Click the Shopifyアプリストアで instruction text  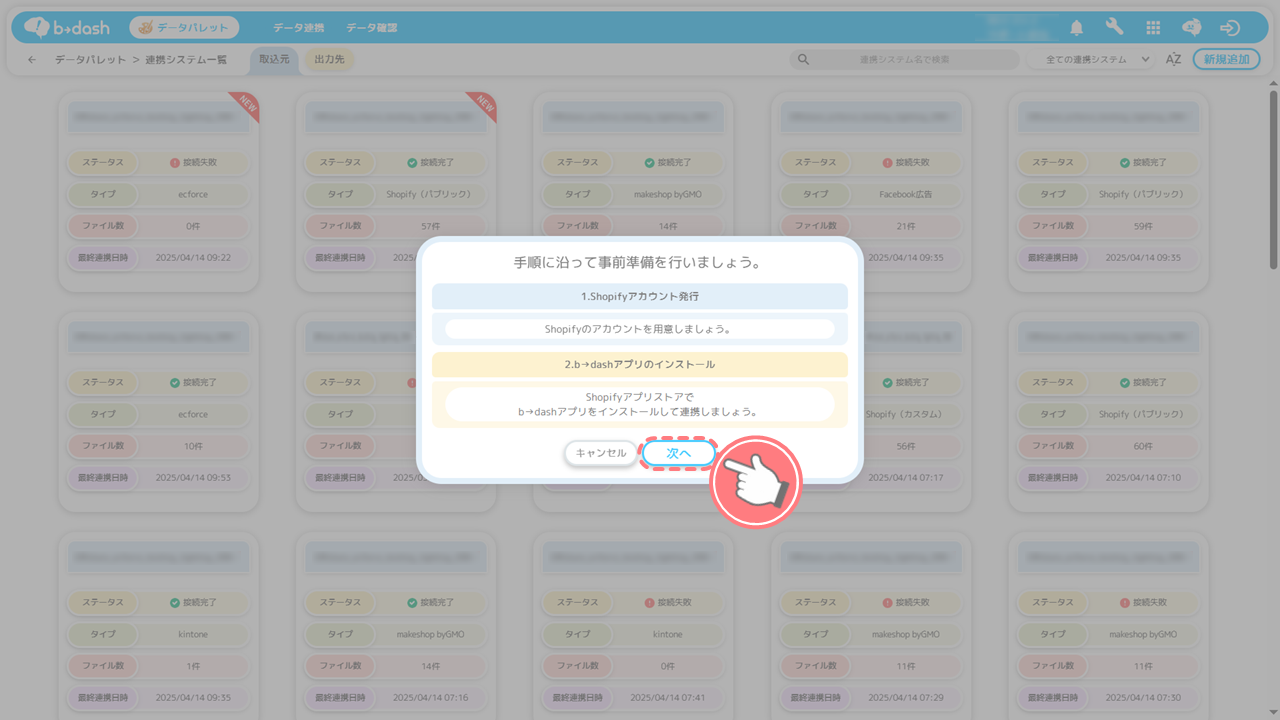point(640,397)
